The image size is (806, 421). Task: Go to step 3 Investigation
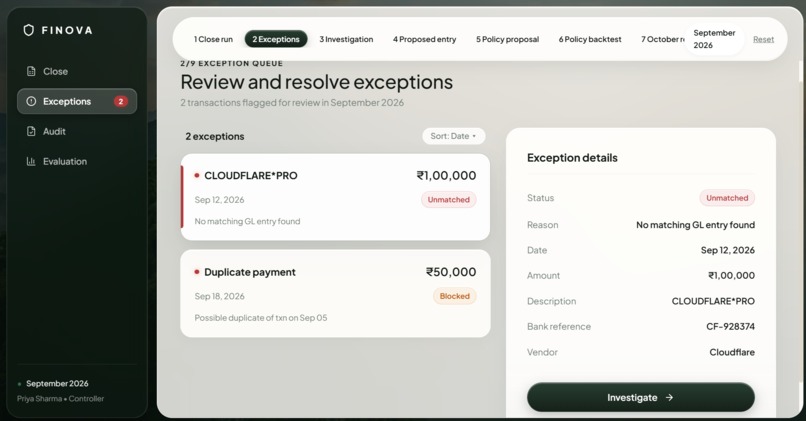[346, 39]
